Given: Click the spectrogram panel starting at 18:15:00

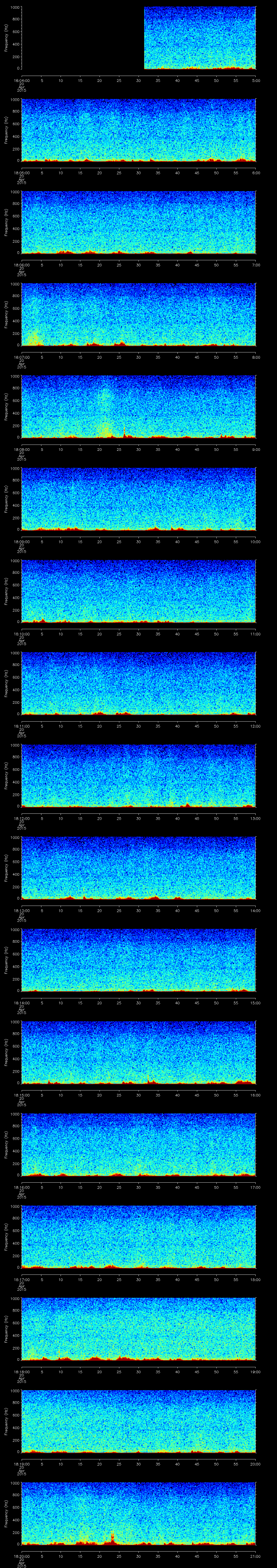Looking at the screenshot, I should tap(139, 1052).
